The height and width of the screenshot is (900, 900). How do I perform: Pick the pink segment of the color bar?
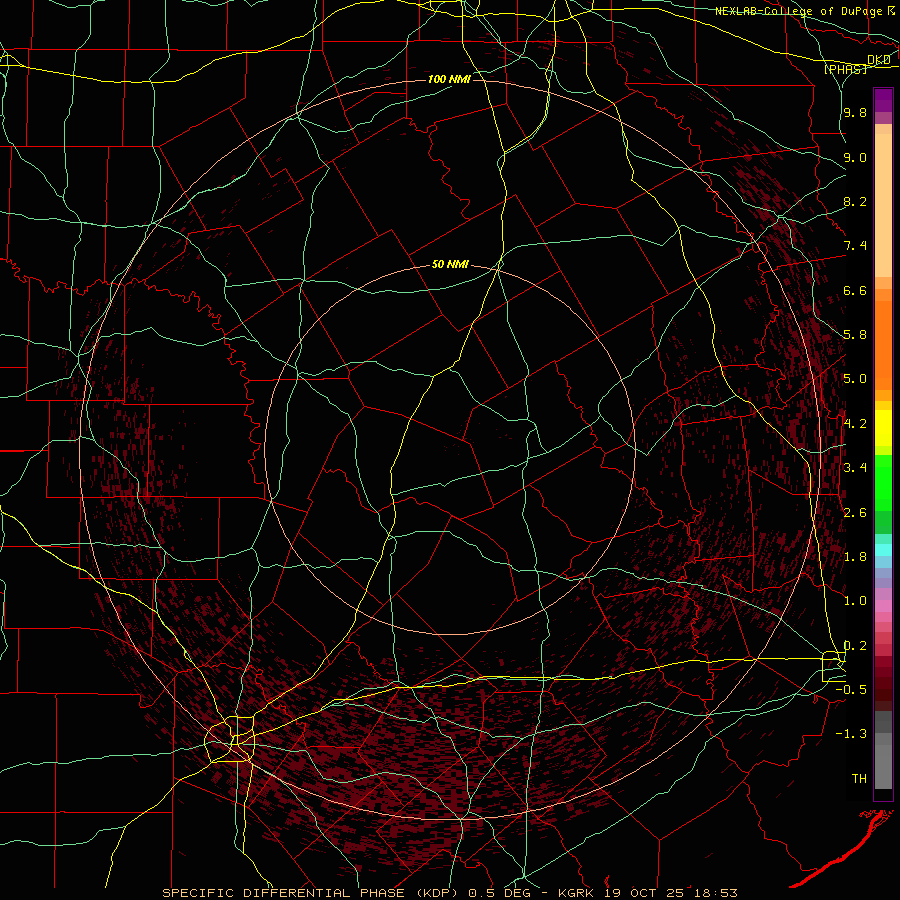[883, 606]
